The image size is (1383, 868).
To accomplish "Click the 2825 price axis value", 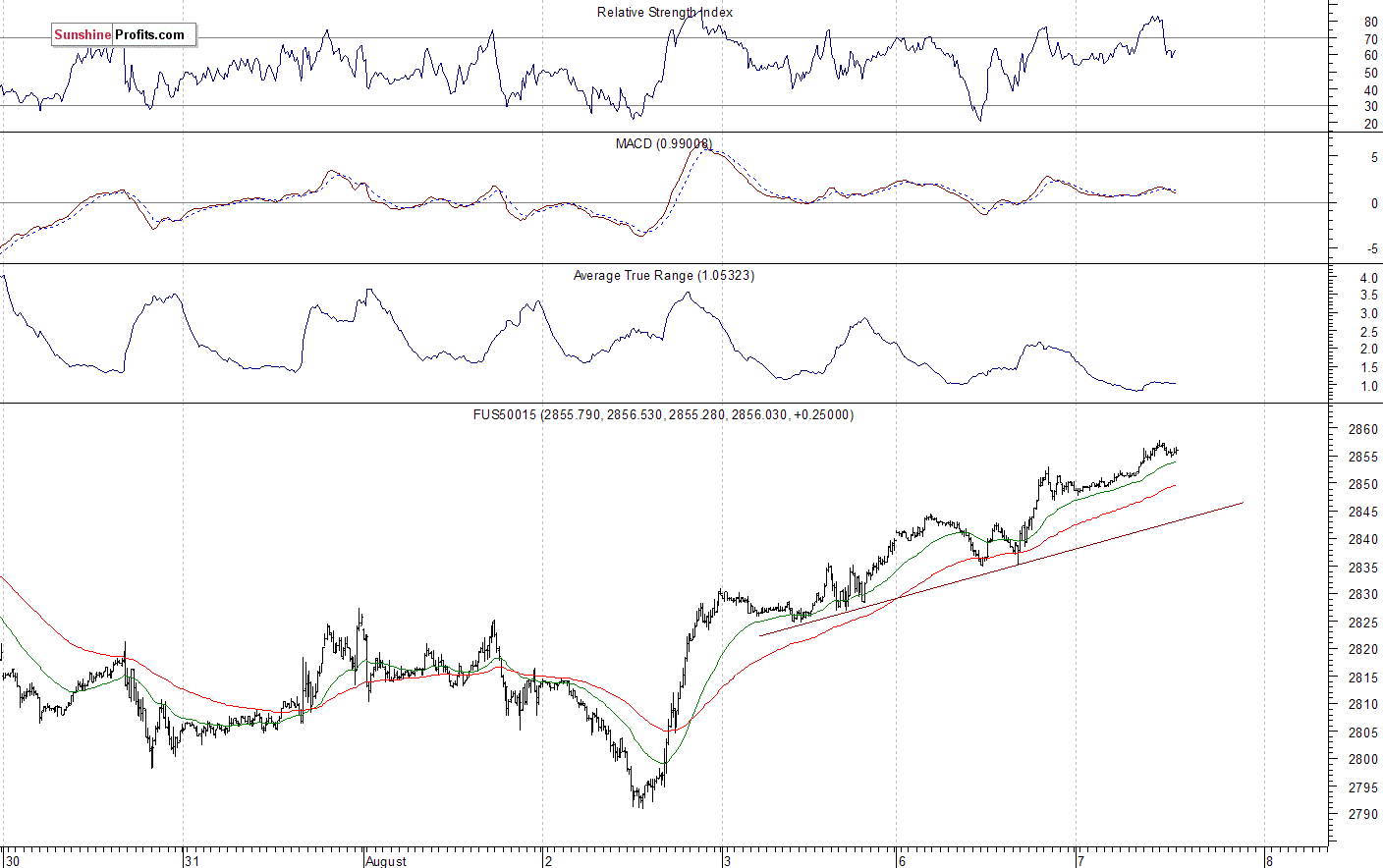I will click(1362, 622).
